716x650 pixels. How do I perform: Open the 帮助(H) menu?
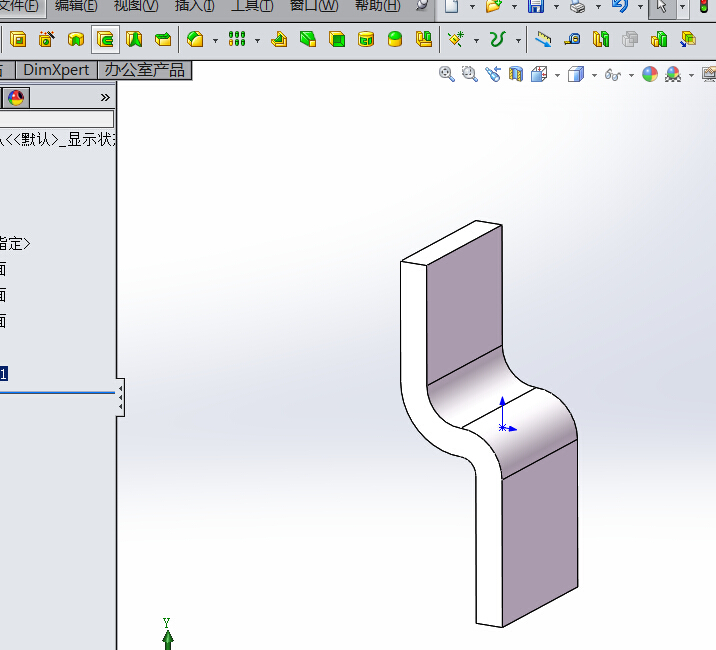pyautogui.click(x=378, y=6)
